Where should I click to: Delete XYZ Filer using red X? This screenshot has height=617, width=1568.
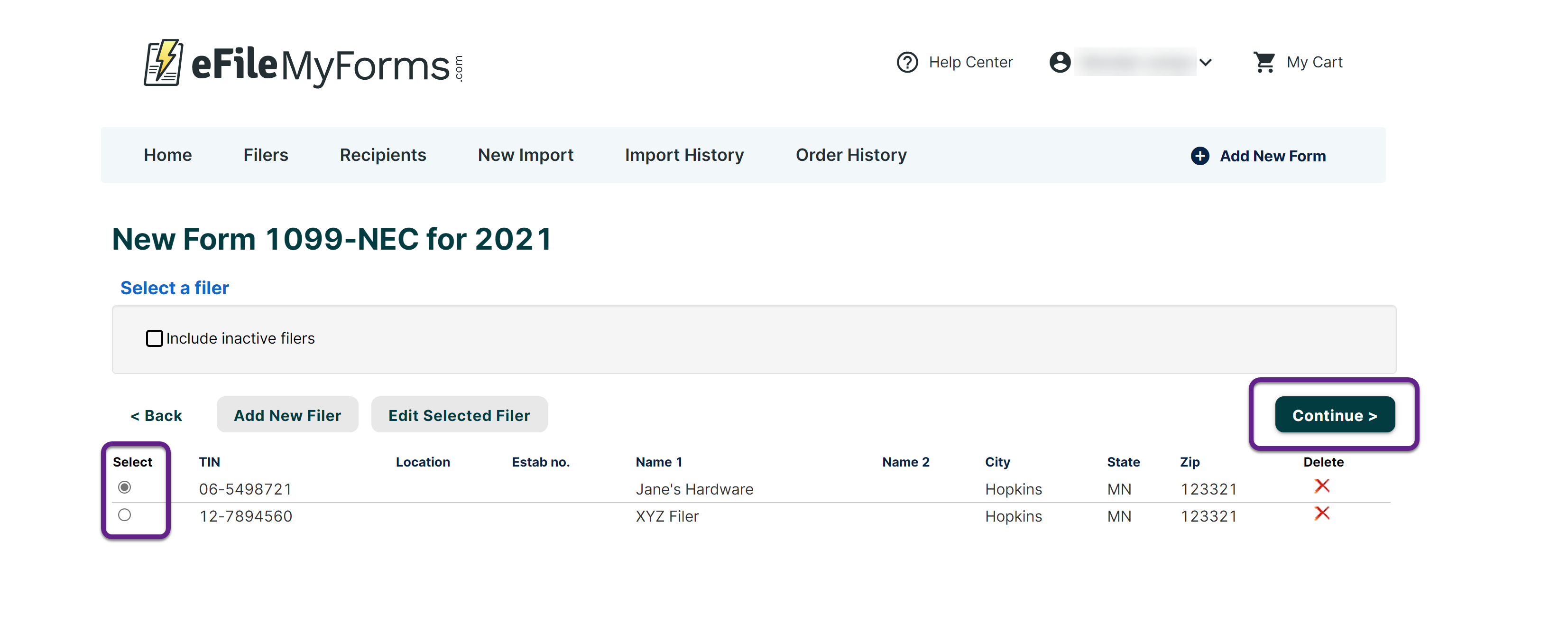[x=1321, y=514]
